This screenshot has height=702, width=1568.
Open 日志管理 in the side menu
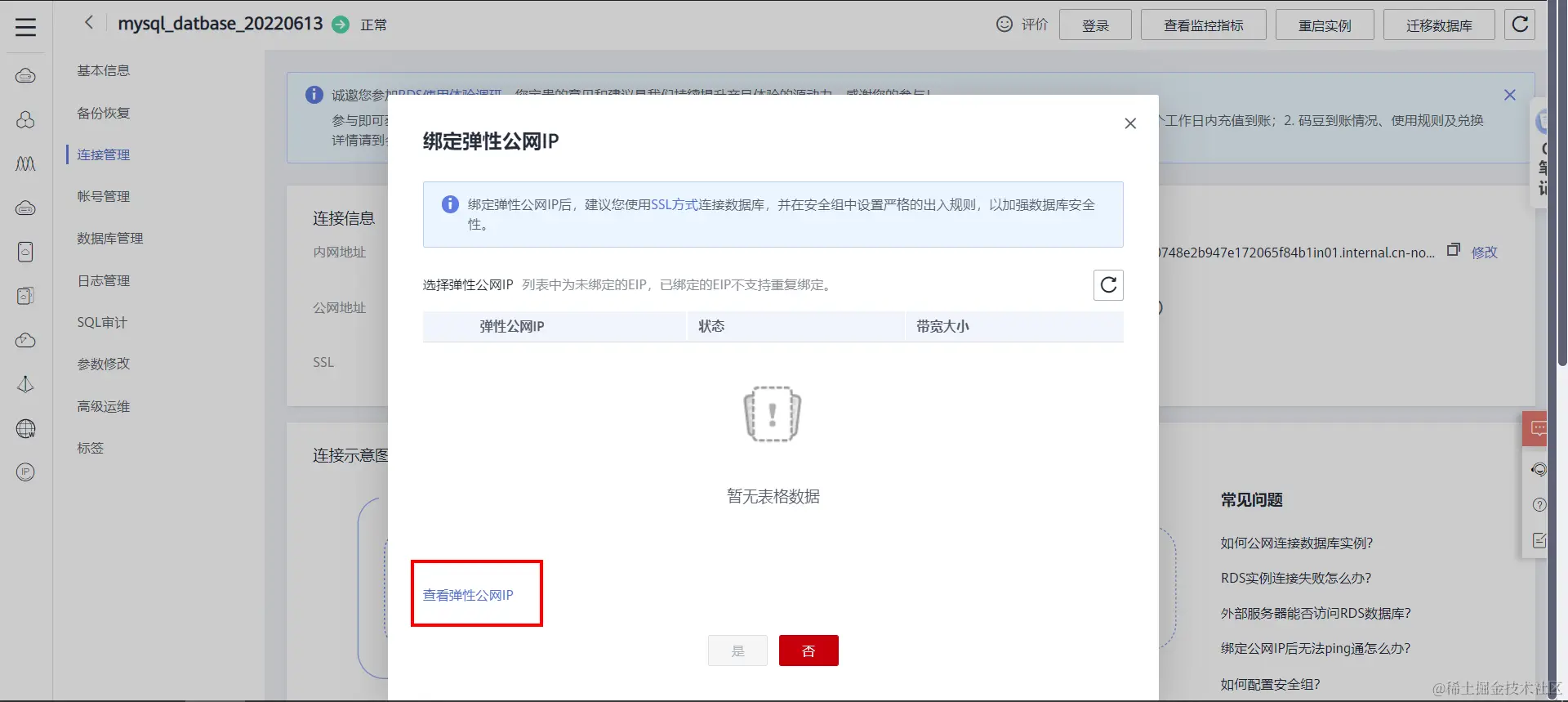pyautogui.click(x=104, y=280)
